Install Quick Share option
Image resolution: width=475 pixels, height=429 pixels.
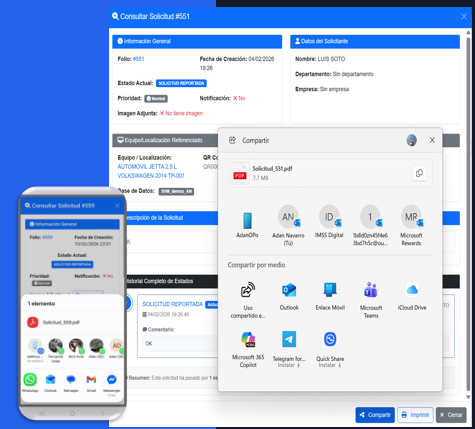(330, 350)
